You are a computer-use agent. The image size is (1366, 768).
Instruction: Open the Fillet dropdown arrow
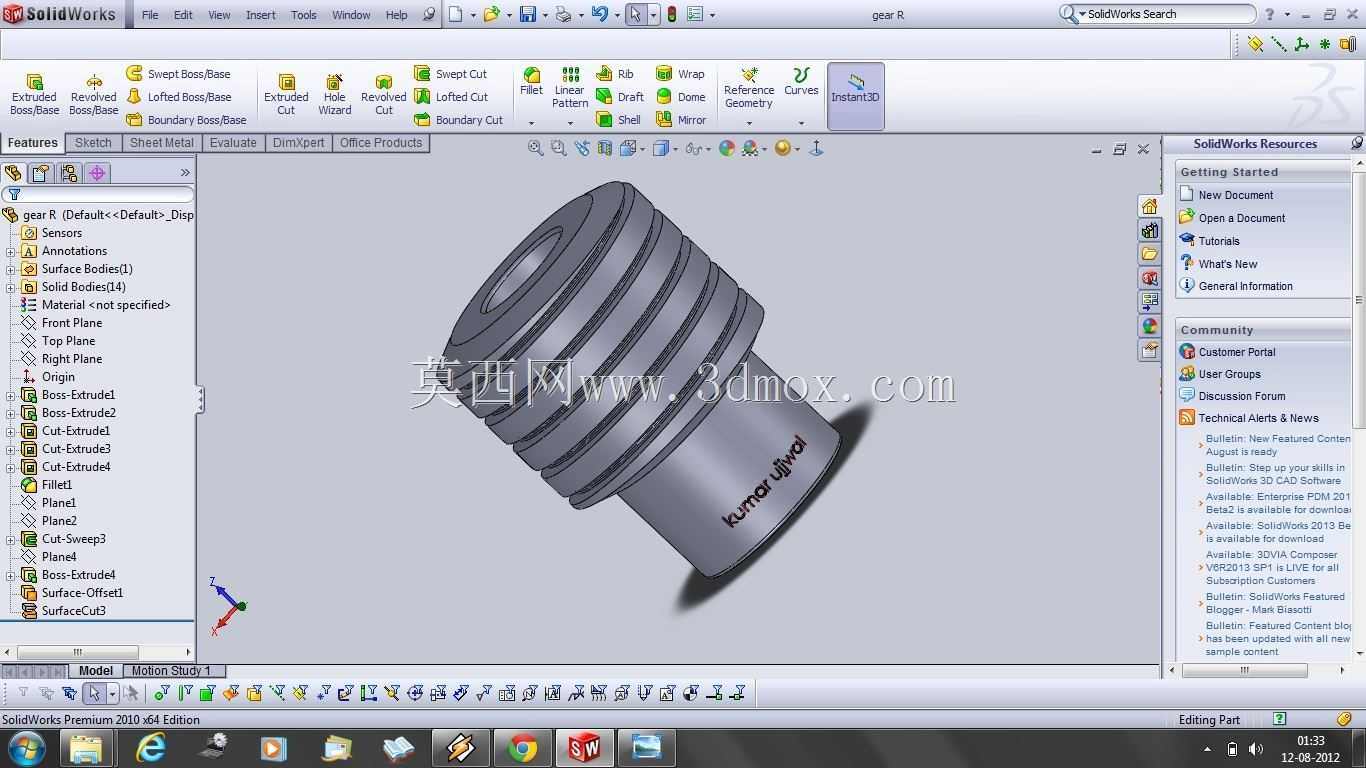(x=531, y=123)
